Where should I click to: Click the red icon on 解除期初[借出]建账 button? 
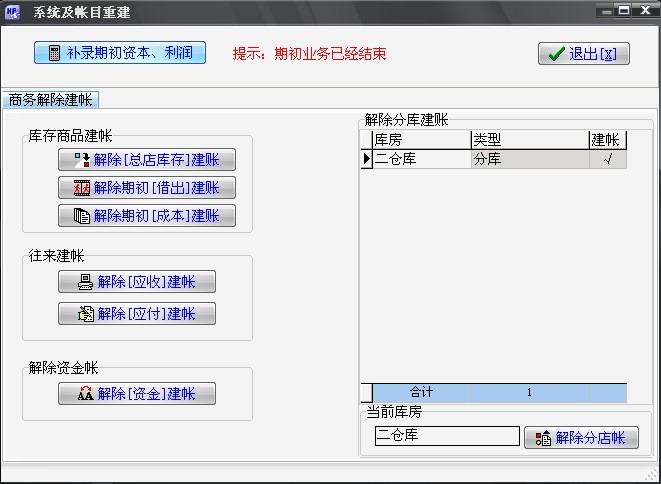click(x=82, y=188)
